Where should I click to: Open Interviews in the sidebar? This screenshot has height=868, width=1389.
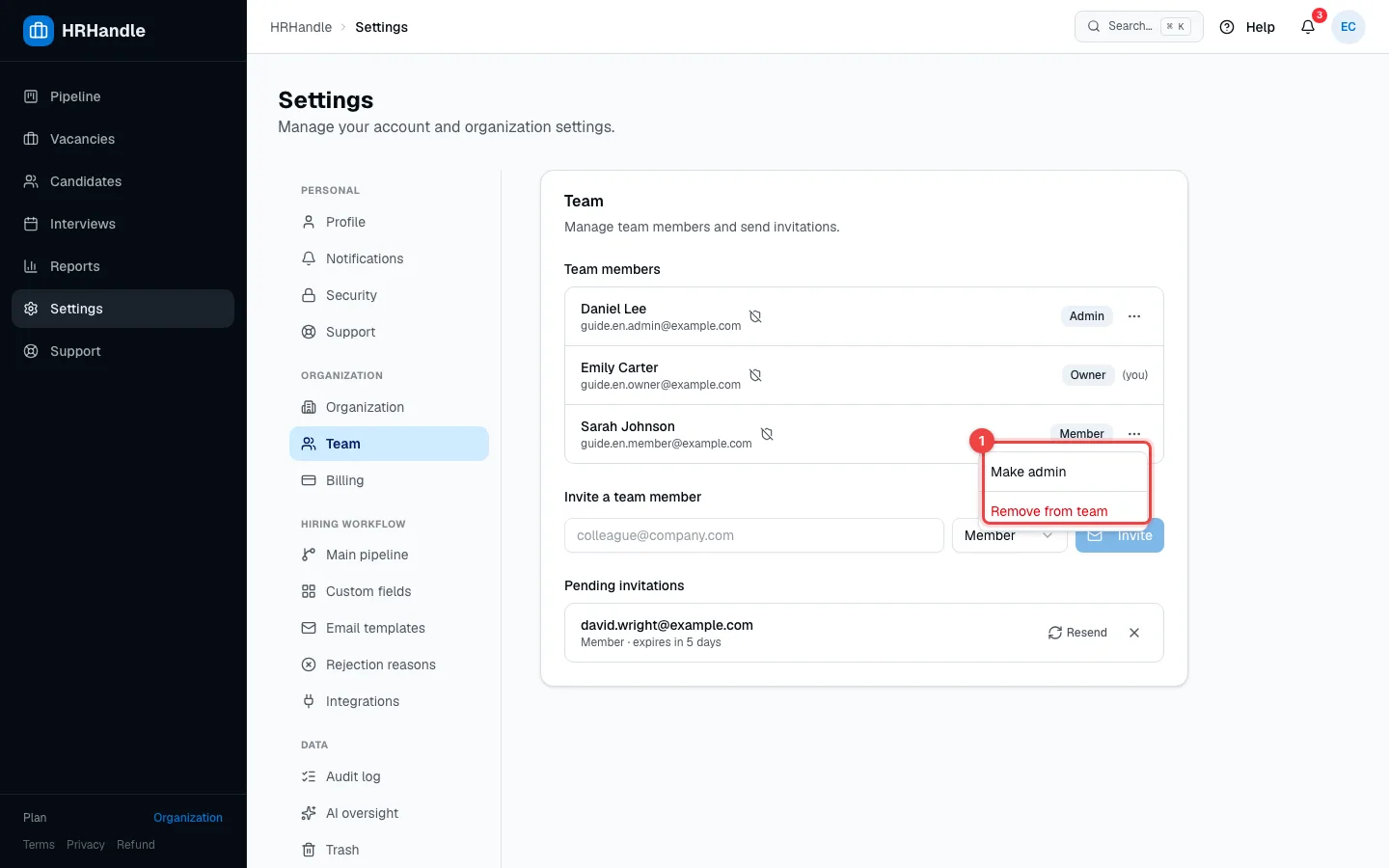(123, 224)
